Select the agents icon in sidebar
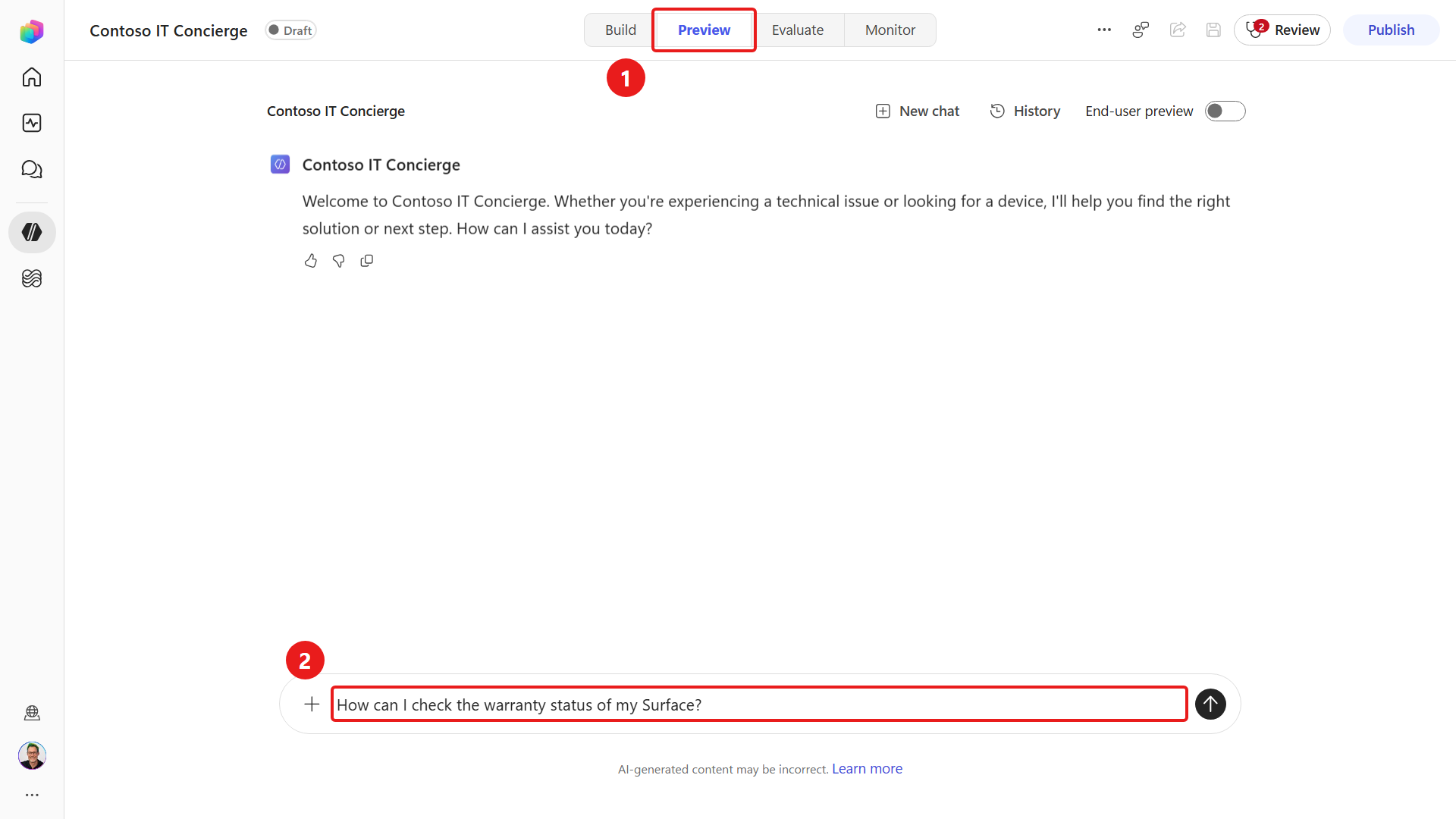The width and height of the screenshot is (1456, 819). coord(32,232)
